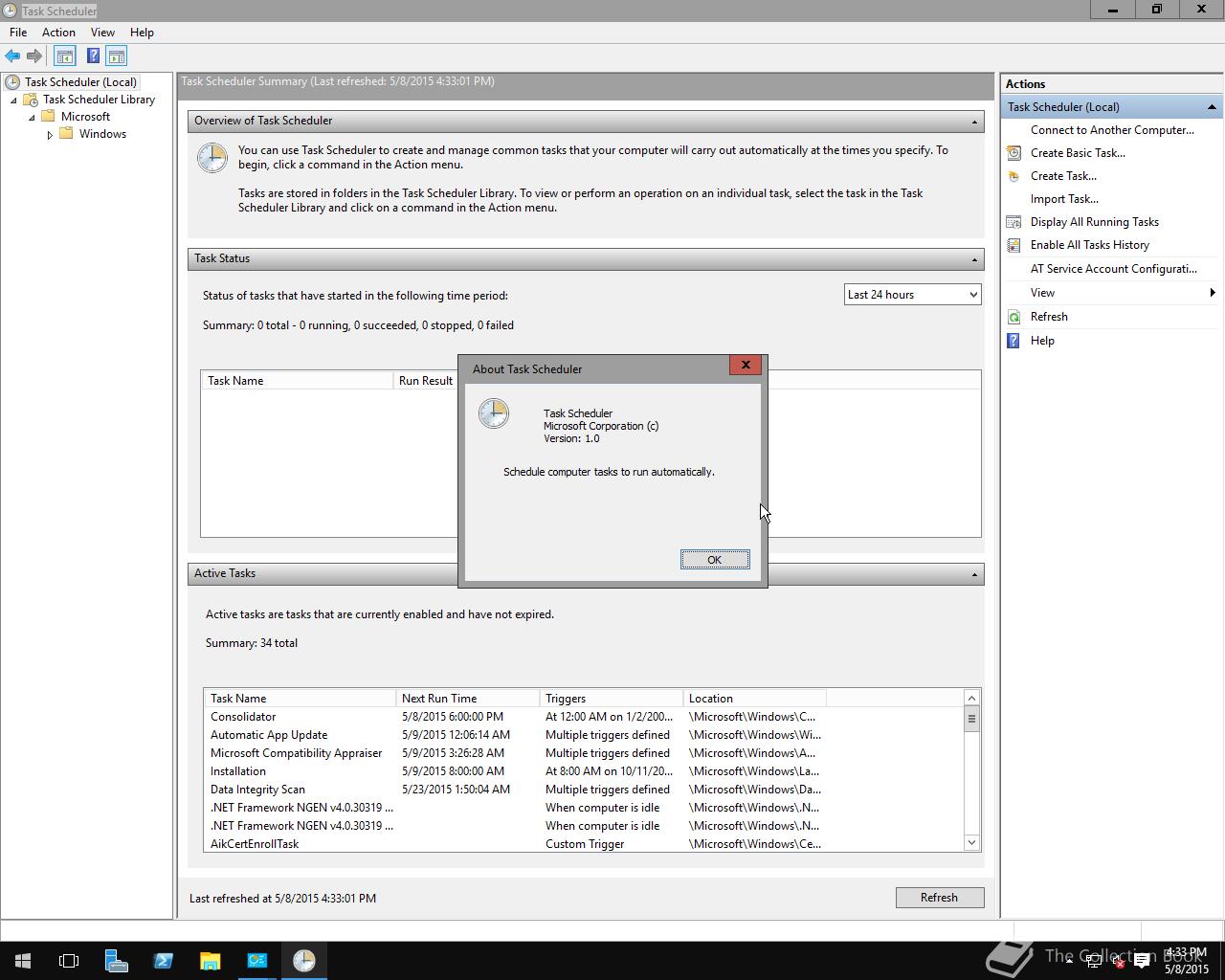The image size is (1225, 980).
Task: Click the Forward arrow in the toolbar
Action: (x=34, y=56)
